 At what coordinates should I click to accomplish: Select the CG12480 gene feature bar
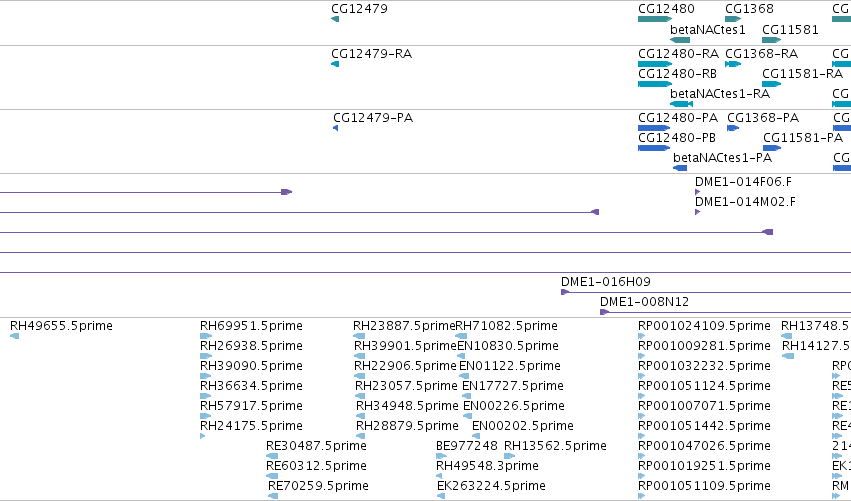click(x=655, y=19)
